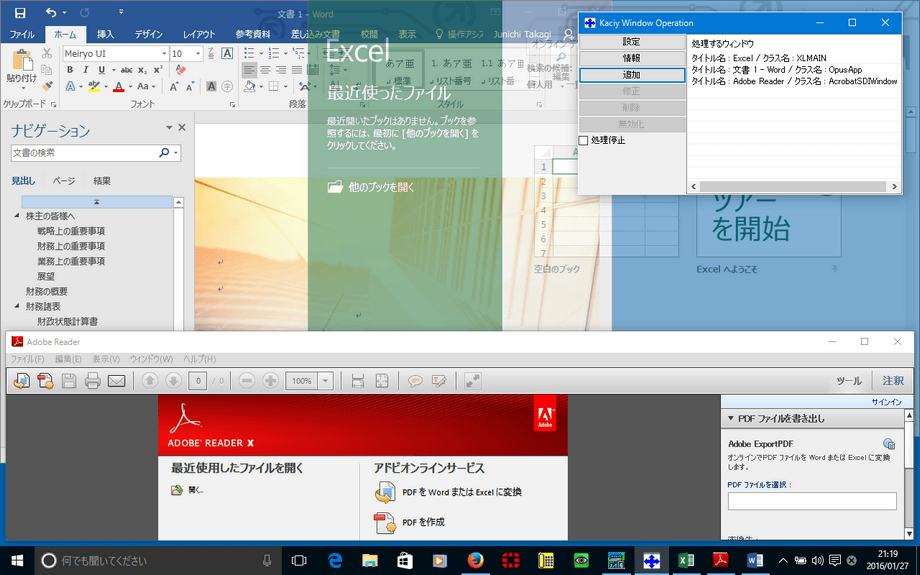
Task: Open ファイル(F) menu in Adobe Reader
Action: 27,358
